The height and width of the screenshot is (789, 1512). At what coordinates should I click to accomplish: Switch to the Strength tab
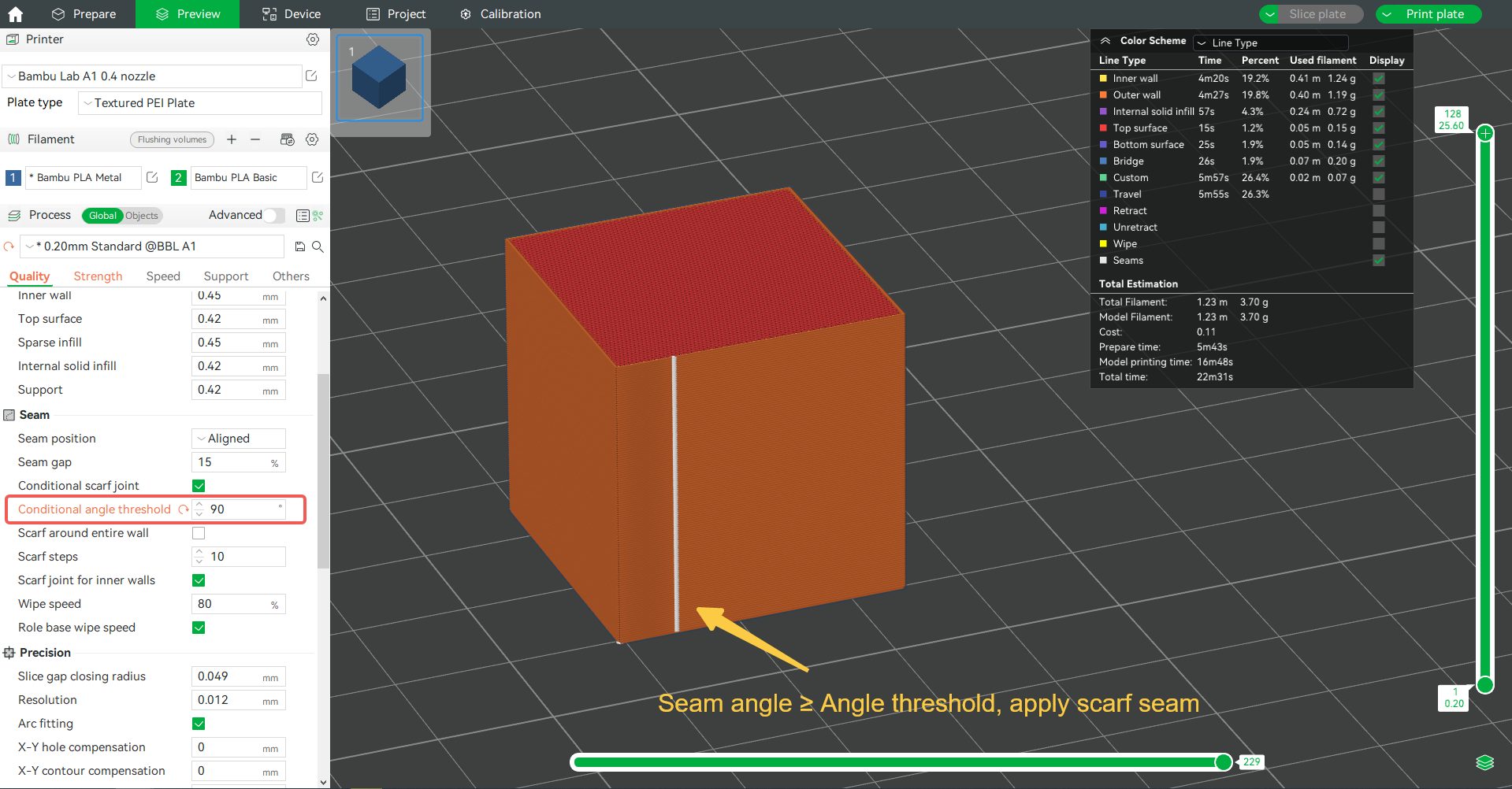click(x=98, y=276)
